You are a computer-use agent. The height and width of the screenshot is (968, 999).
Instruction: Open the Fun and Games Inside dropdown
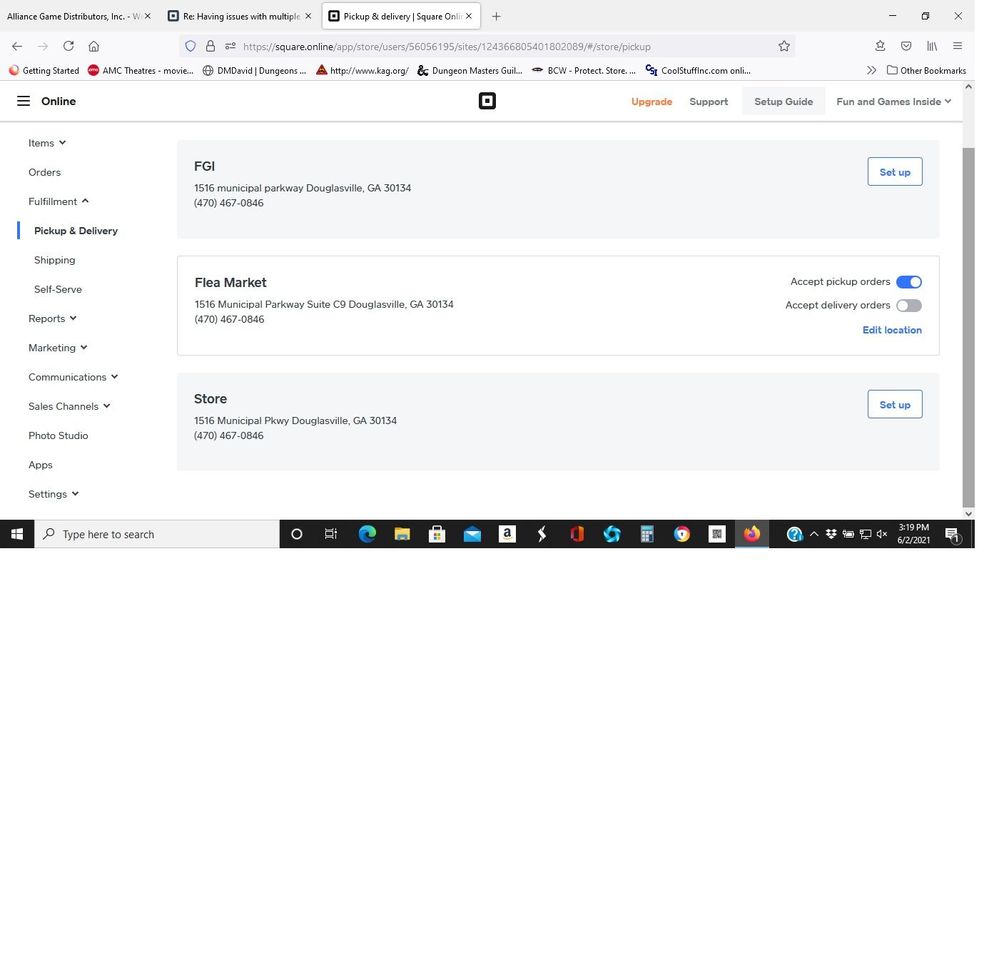(x=893, y=101)
